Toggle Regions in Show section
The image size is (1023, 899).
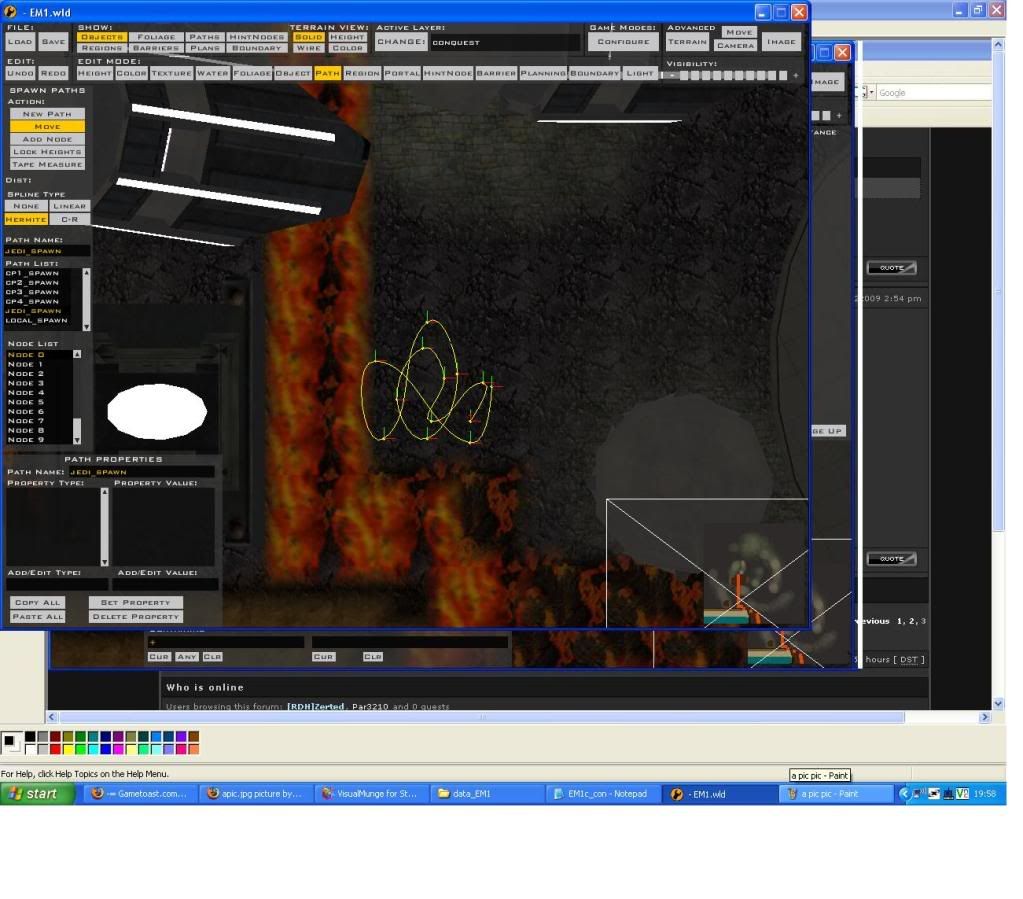coord(102,48)
